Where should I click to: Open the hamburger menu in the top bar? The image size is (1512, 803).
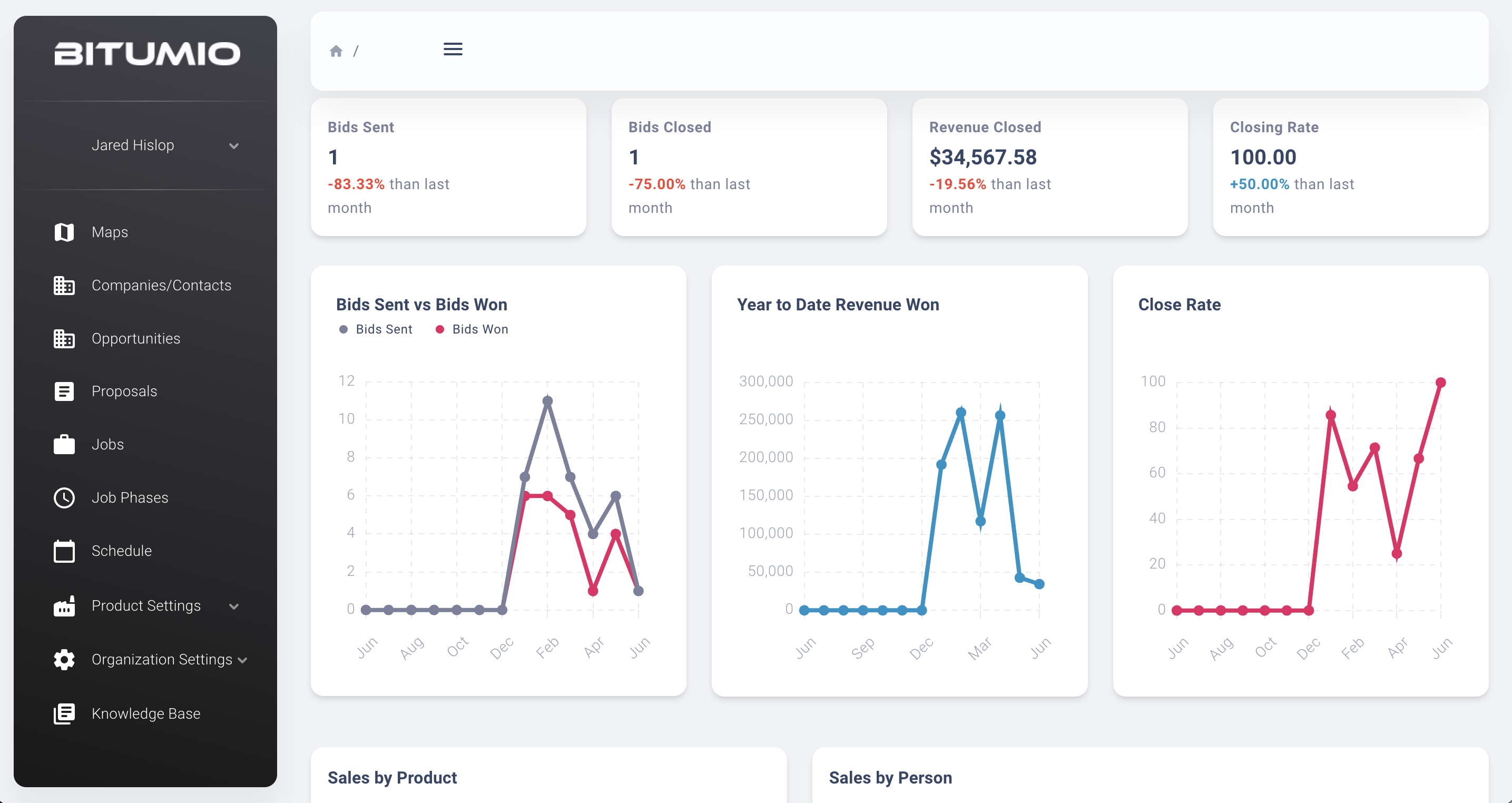click(x=453, y=48)
